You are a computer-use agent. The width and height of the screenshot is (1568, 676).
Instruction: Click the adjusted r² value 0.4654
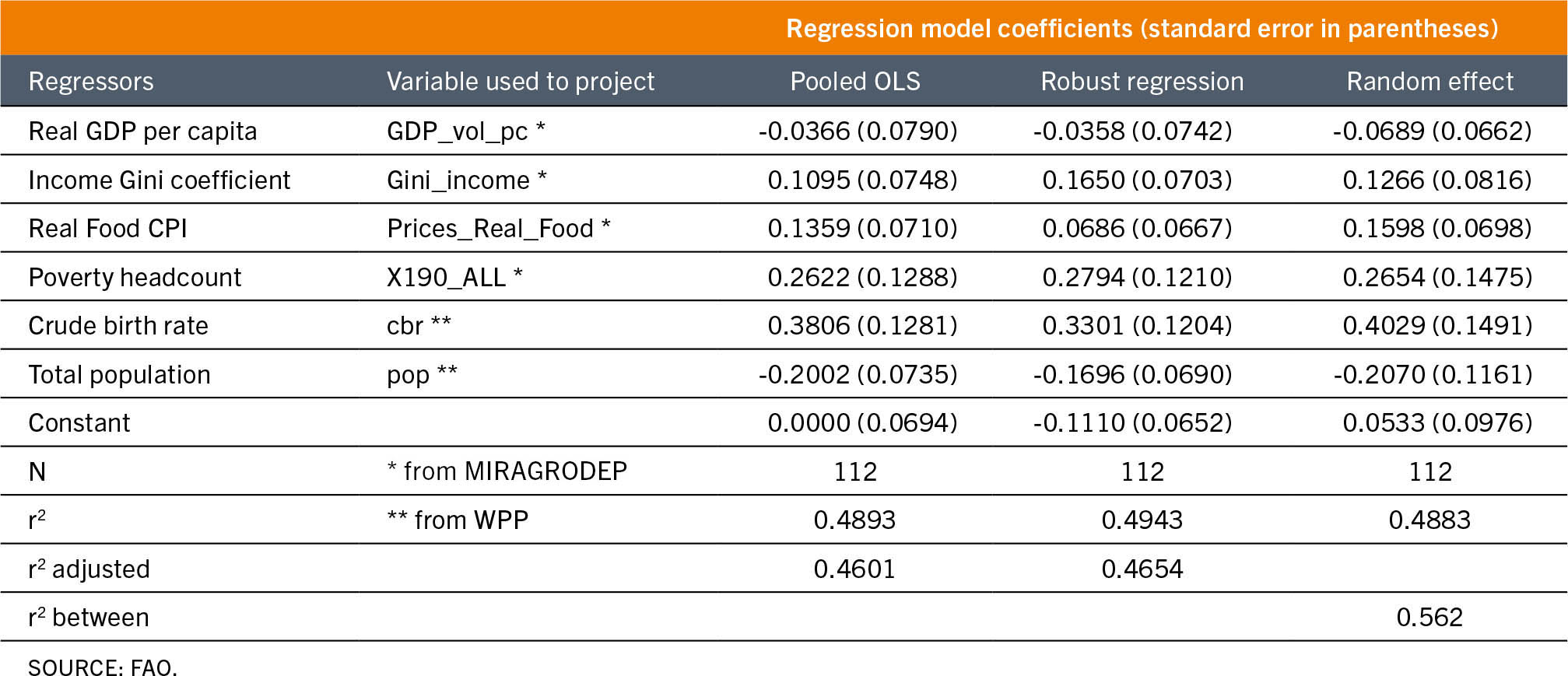coord(1142,569)
